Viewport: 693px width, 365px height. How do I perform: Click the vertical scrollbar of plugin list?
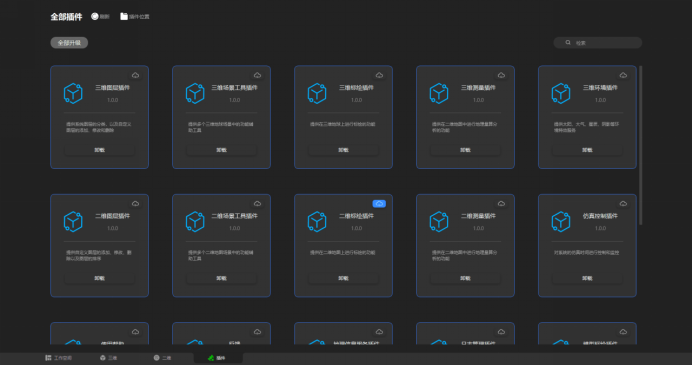click(640, 146)
